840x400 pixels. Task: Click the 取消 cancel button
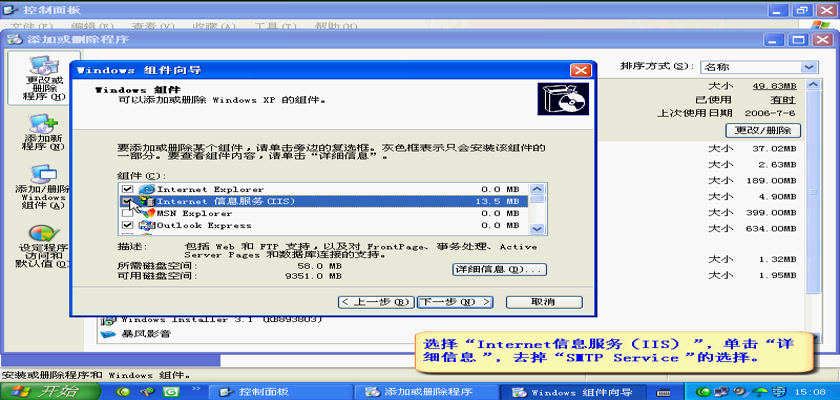[x=544, y=302]
